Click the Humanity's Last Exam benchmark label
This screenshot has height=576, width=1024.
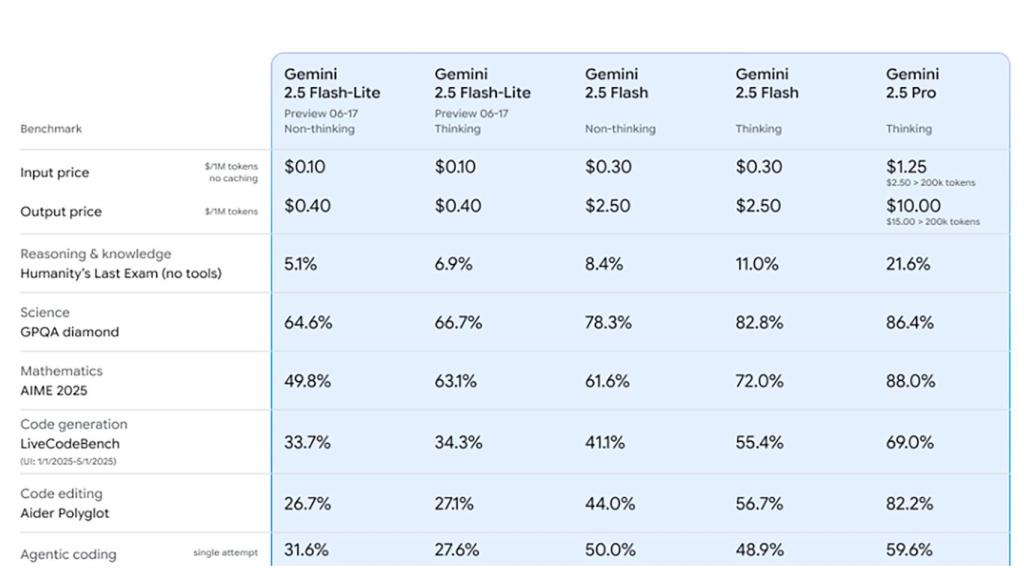coord(120,273)
